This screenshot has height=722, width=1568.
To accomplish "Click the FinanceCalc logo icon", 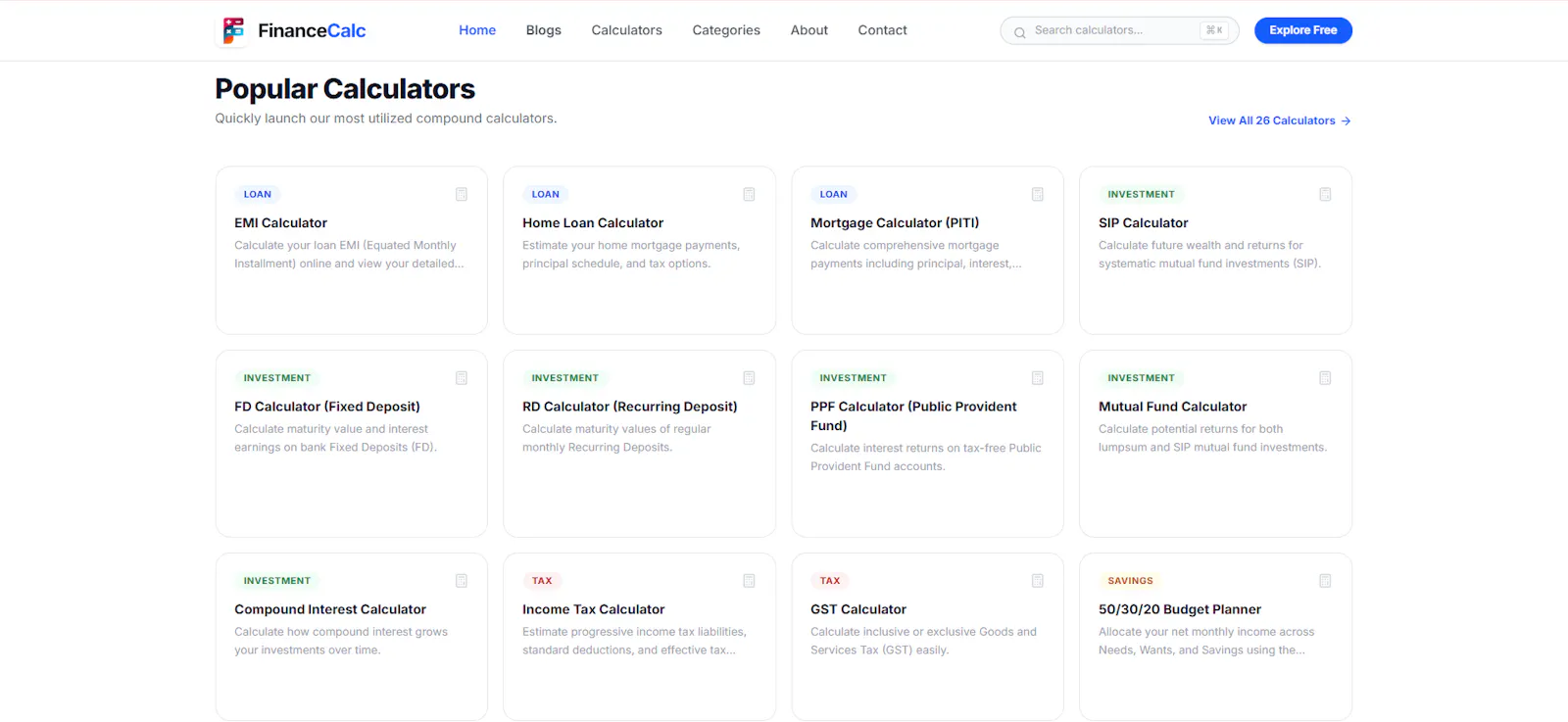I will tap(233, 30).
